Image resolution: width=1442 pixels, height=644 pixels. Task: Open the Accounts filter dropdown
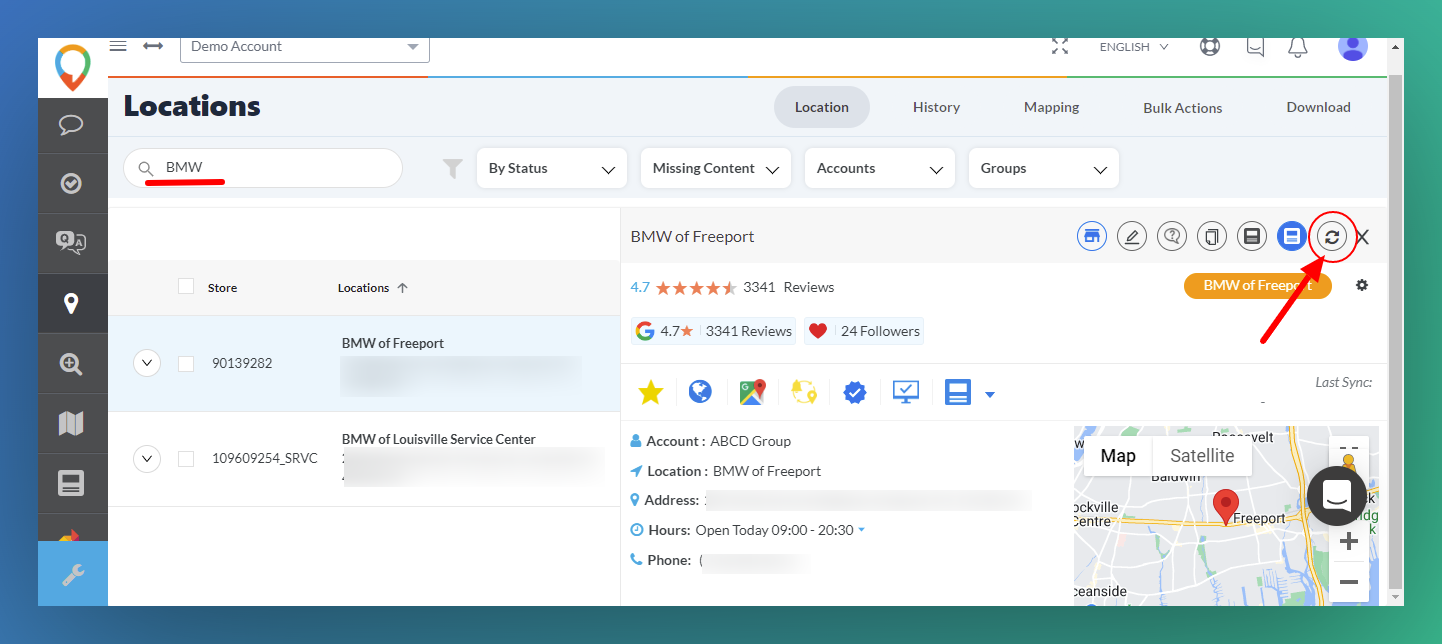point(880,168)
